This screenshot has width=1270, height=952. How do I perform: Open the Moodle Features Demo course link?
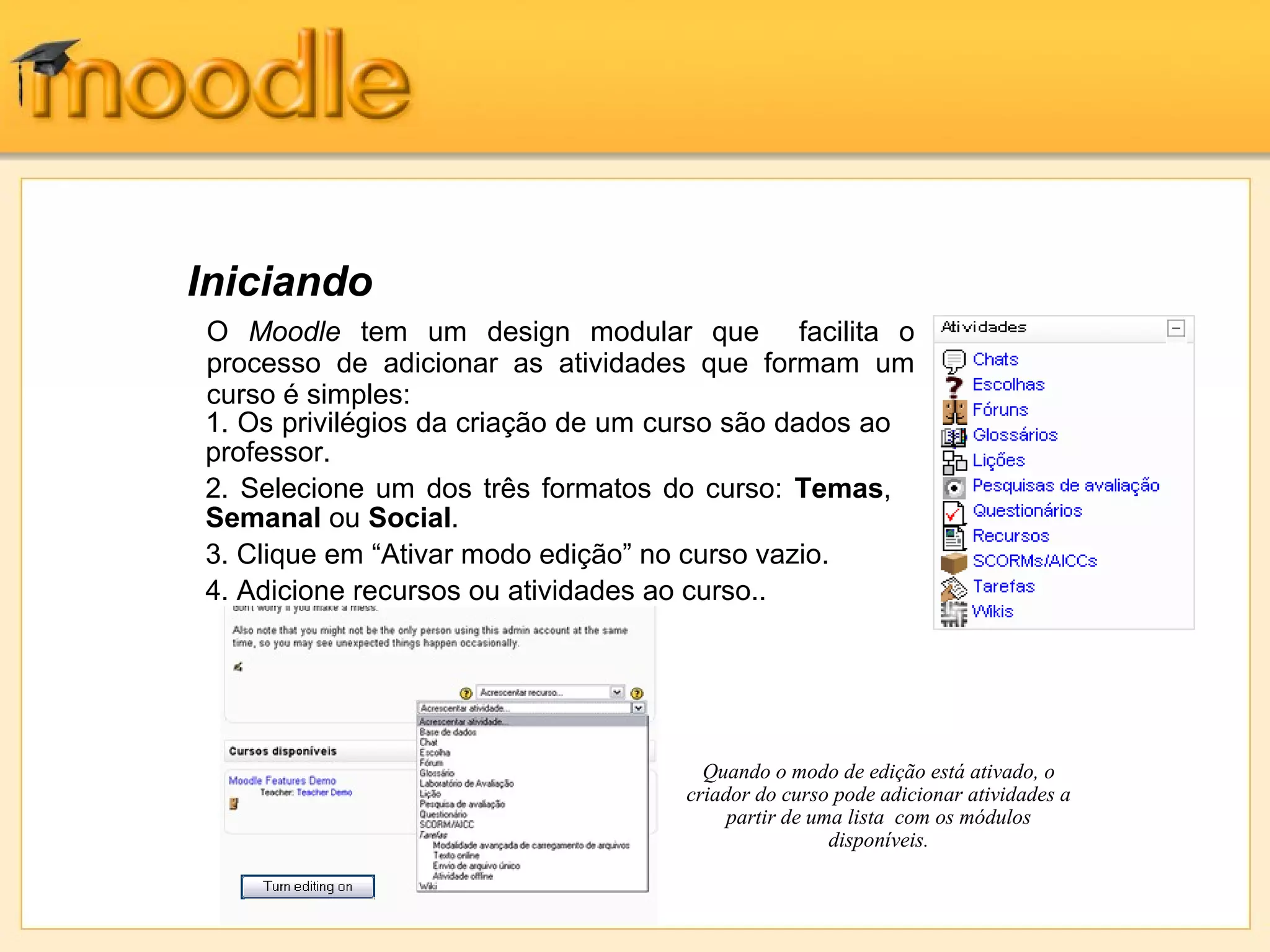point(282,780)
